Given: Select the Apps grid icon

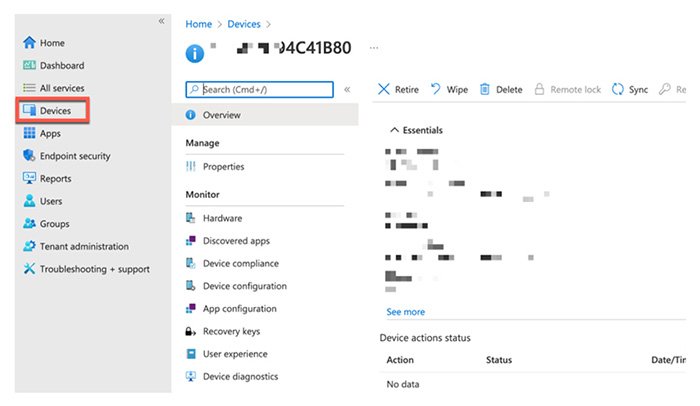Looking at the screenshot, I should [29, 133].
